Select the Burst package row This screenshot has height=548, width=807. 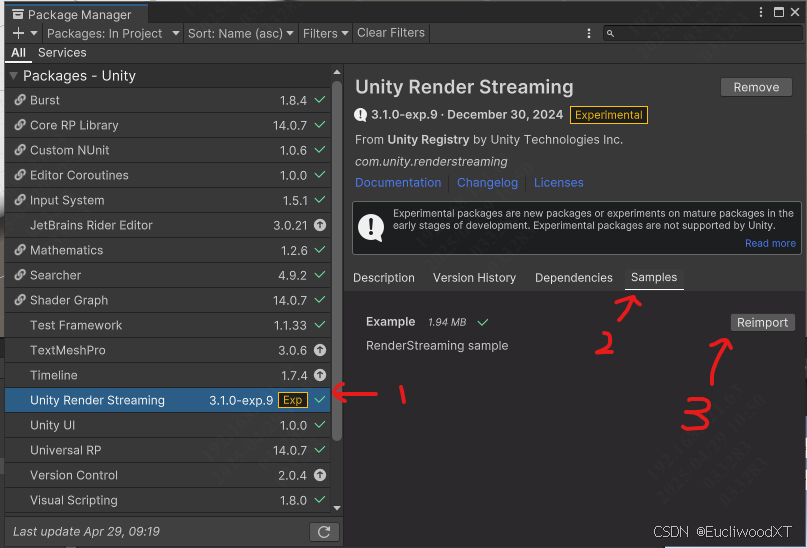pos(167,100)
